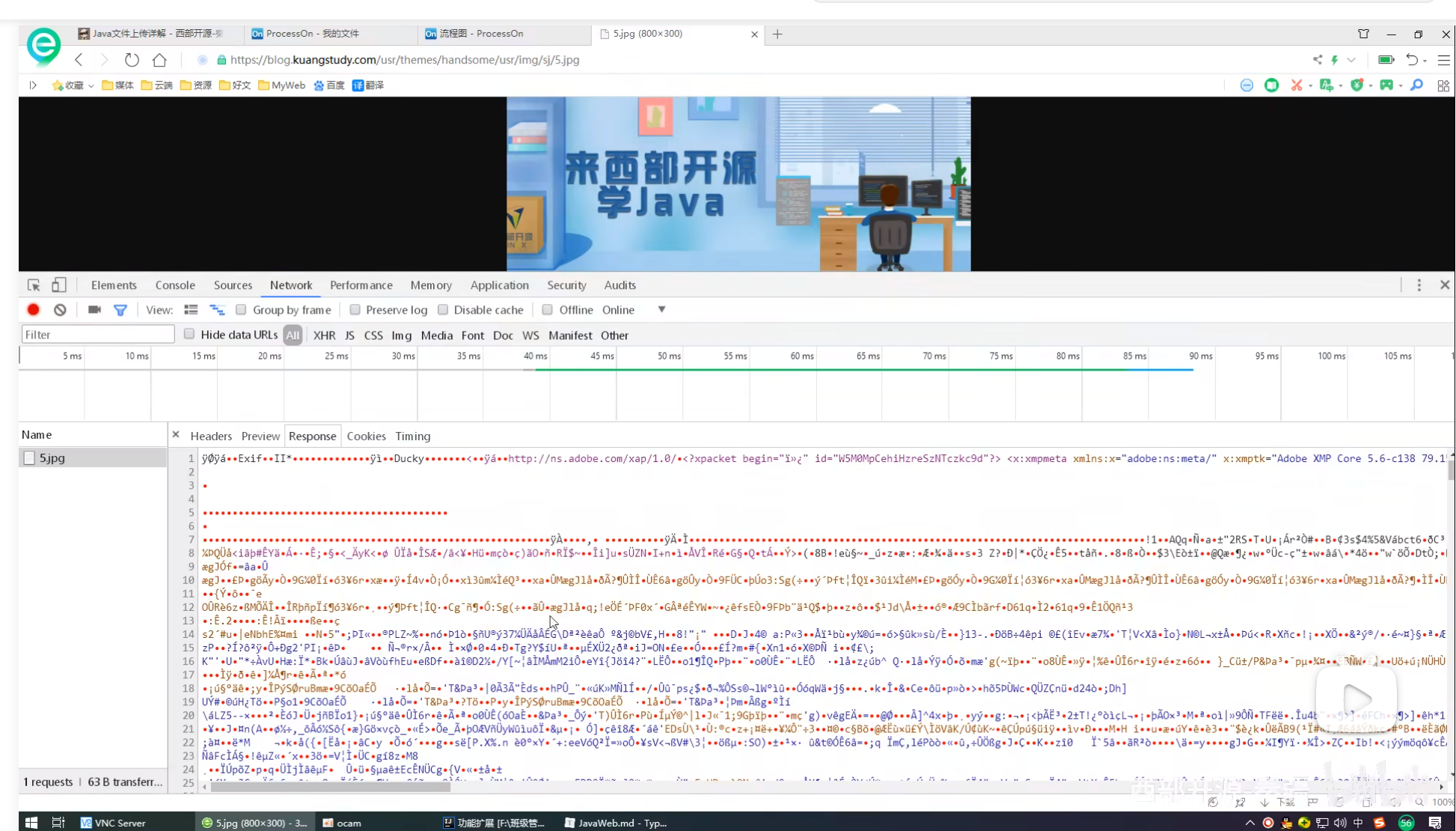Open DevTools three-dot customize menu
This screenshot has width=1456, height=831.
click(x=1419, y=285)
